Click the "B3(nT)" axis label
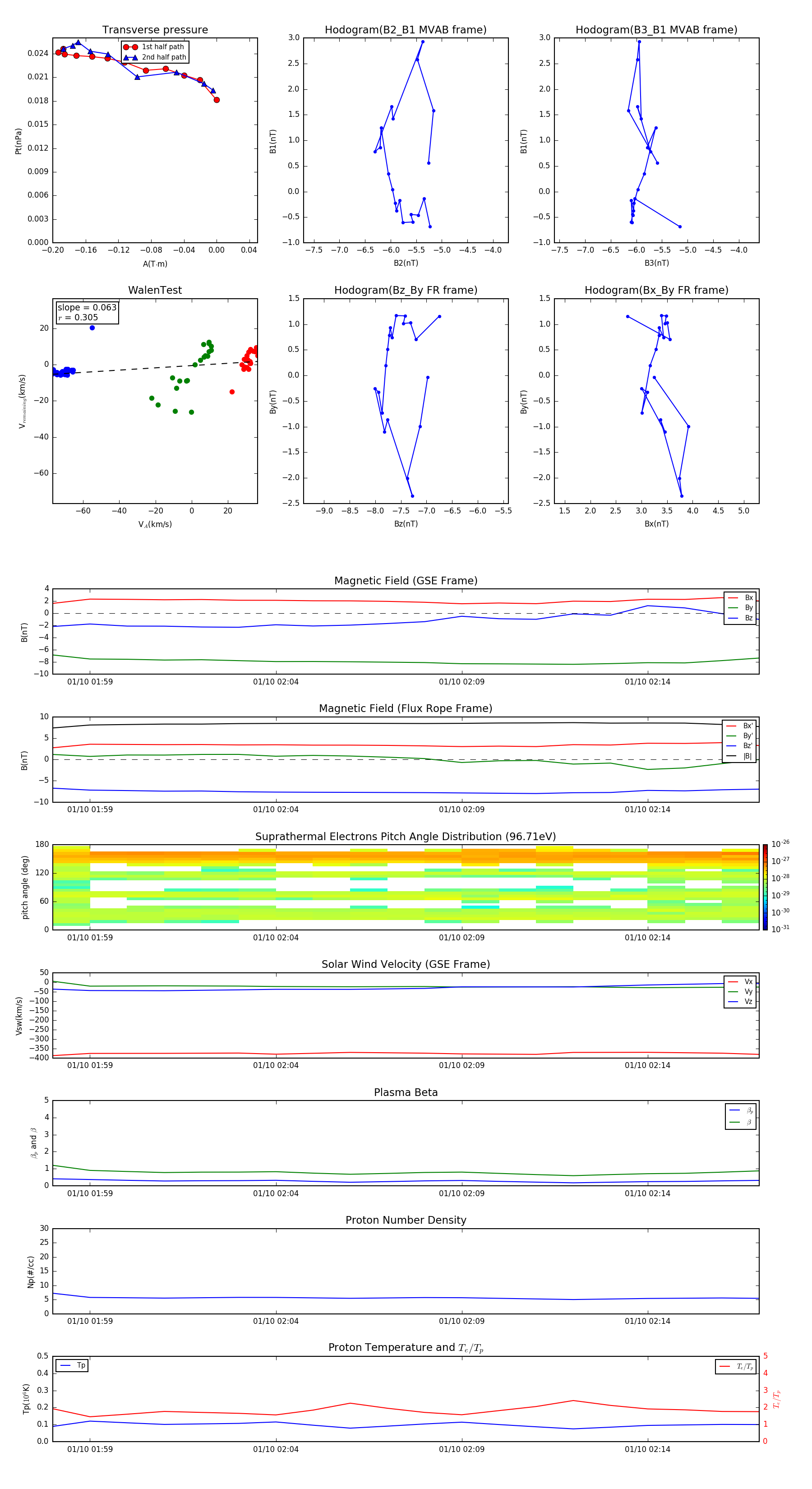This screenshot has height=1489, width=812. [x=656, y=263]
